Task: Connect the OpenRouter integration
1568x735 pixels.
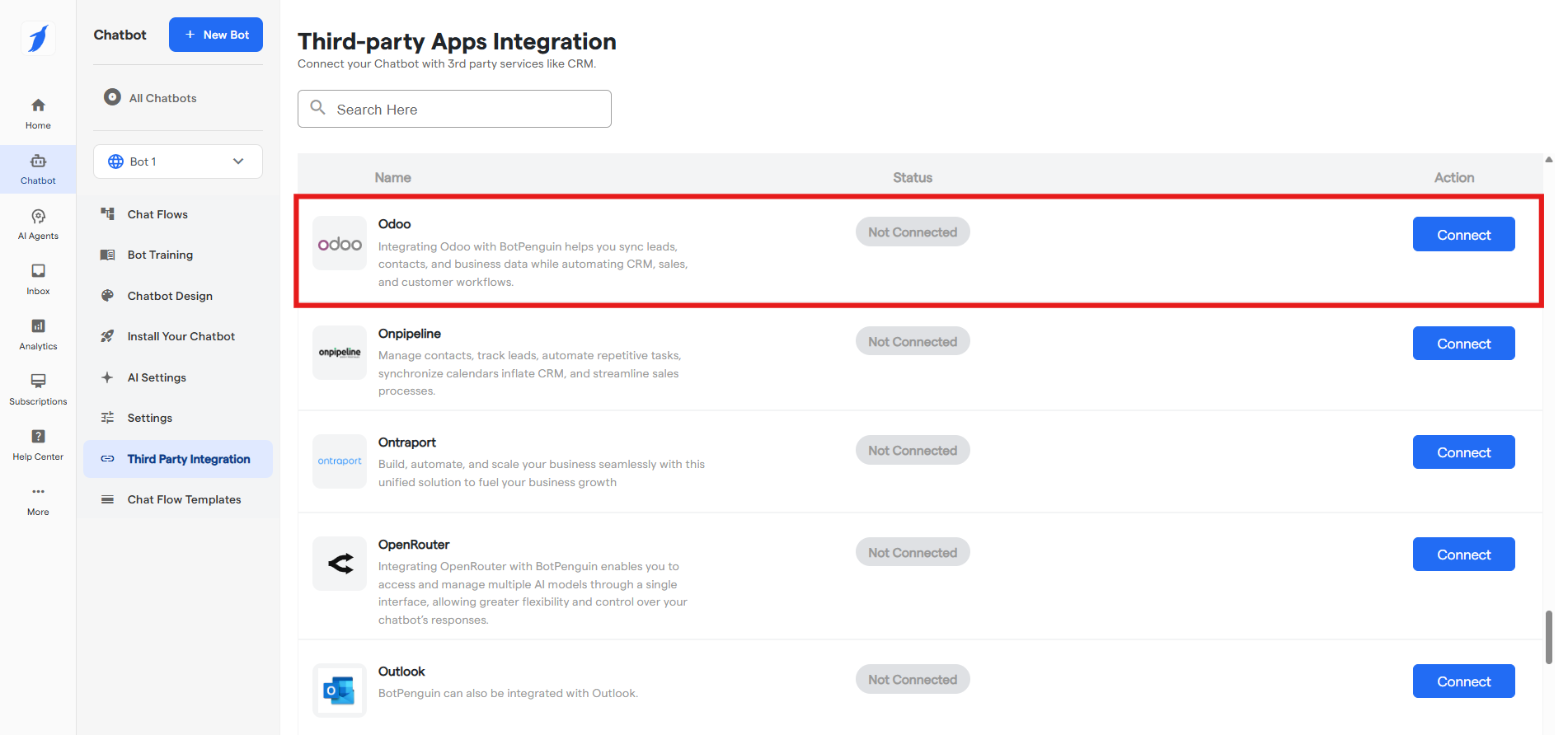Action: tap(1463, 554)
